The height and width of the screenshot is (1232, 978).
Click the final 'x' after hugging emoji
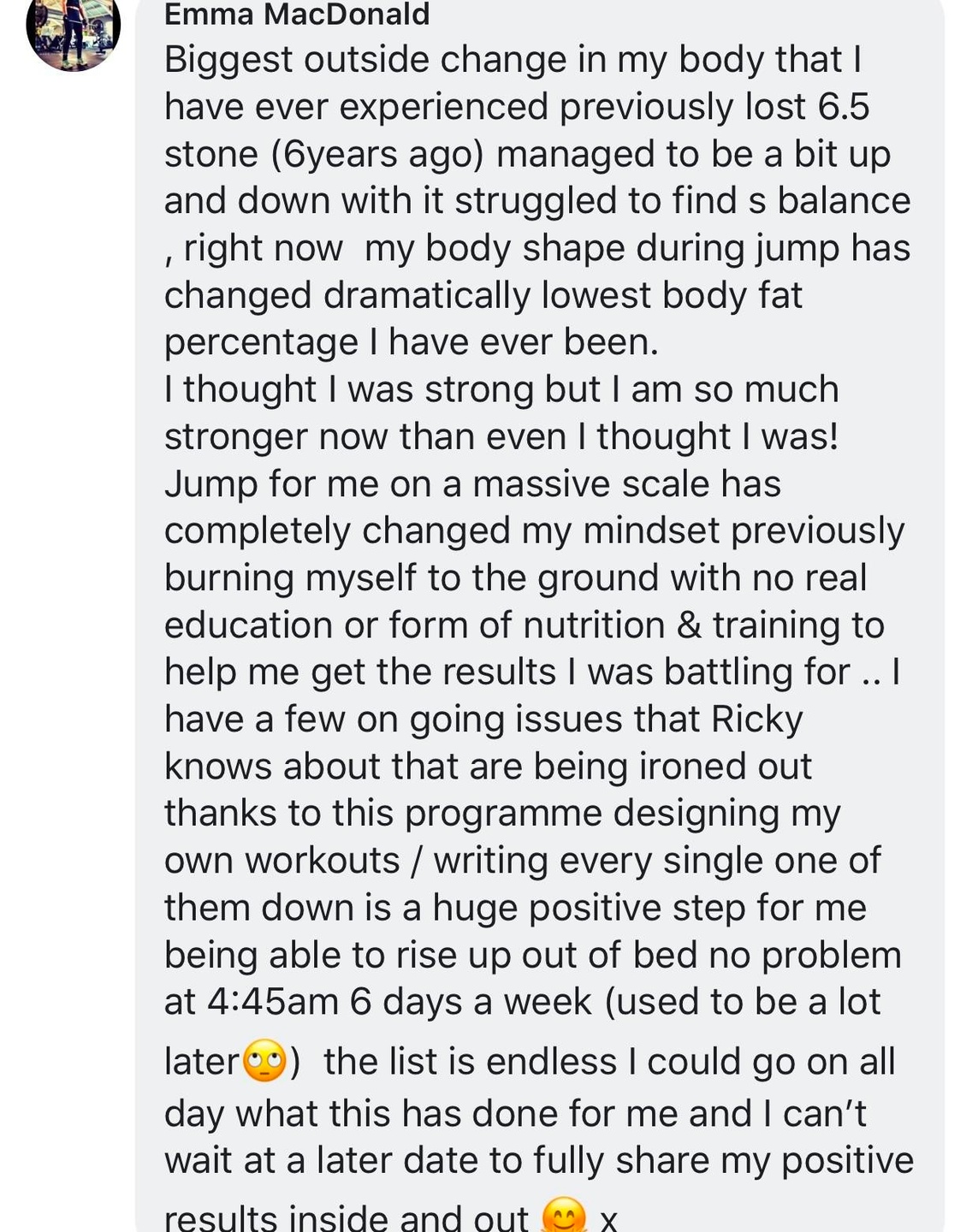pyautogui.click(x=608, y=1218)
